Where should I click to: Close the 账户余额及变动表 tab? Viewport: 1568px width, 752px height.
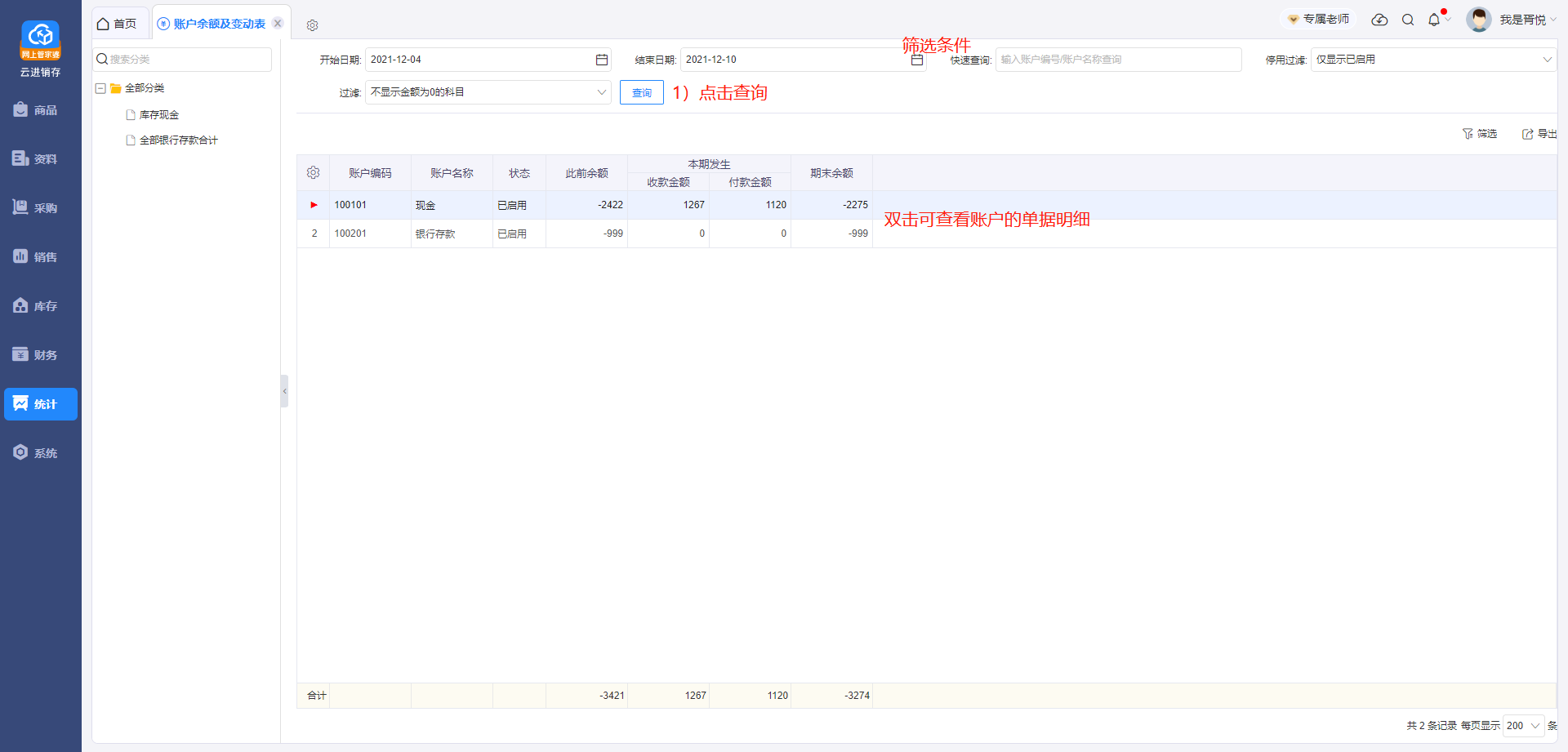(278, 24)
